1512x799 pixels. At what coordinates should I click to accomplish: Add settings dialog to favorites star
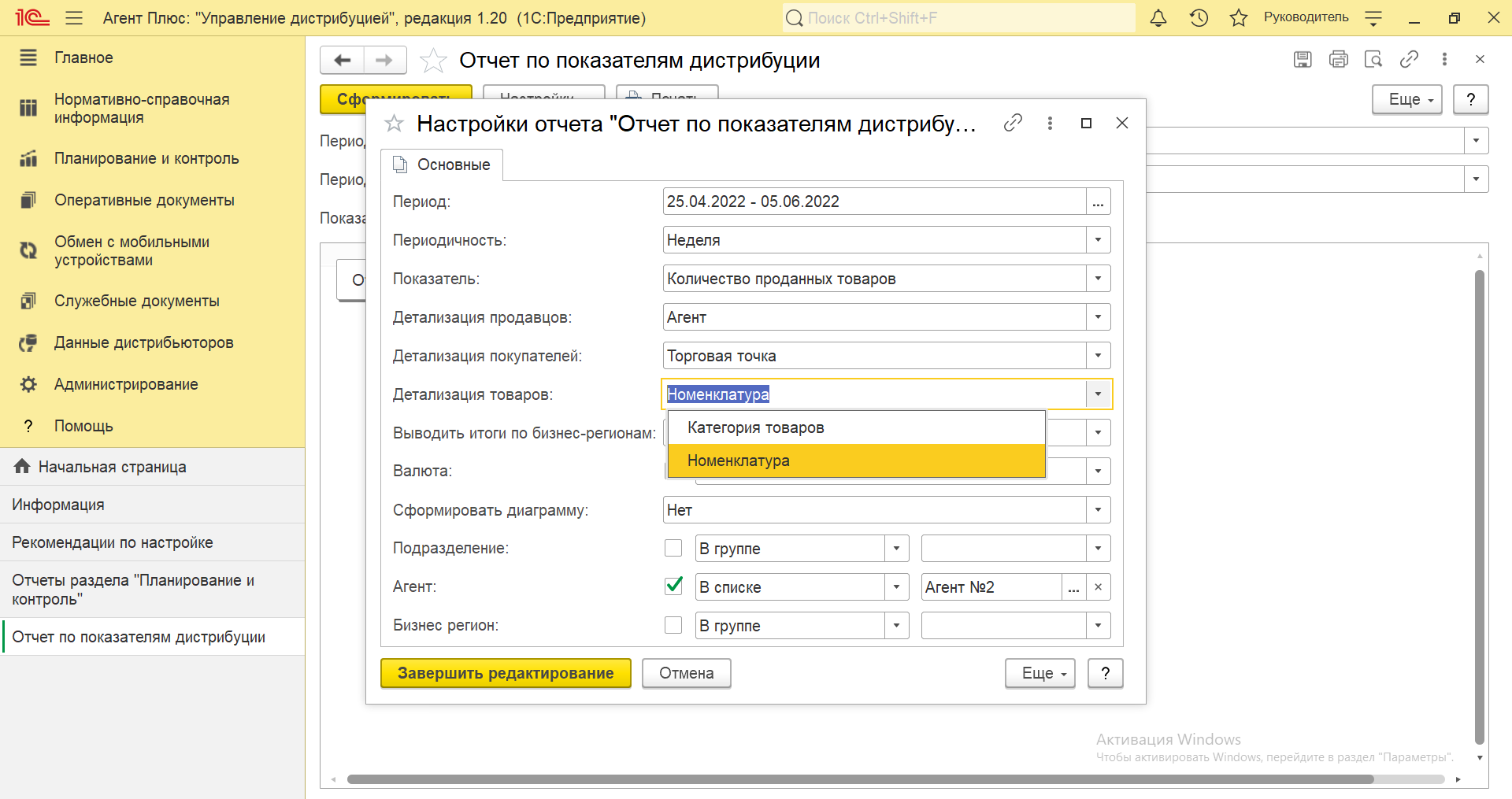[394, 124]
